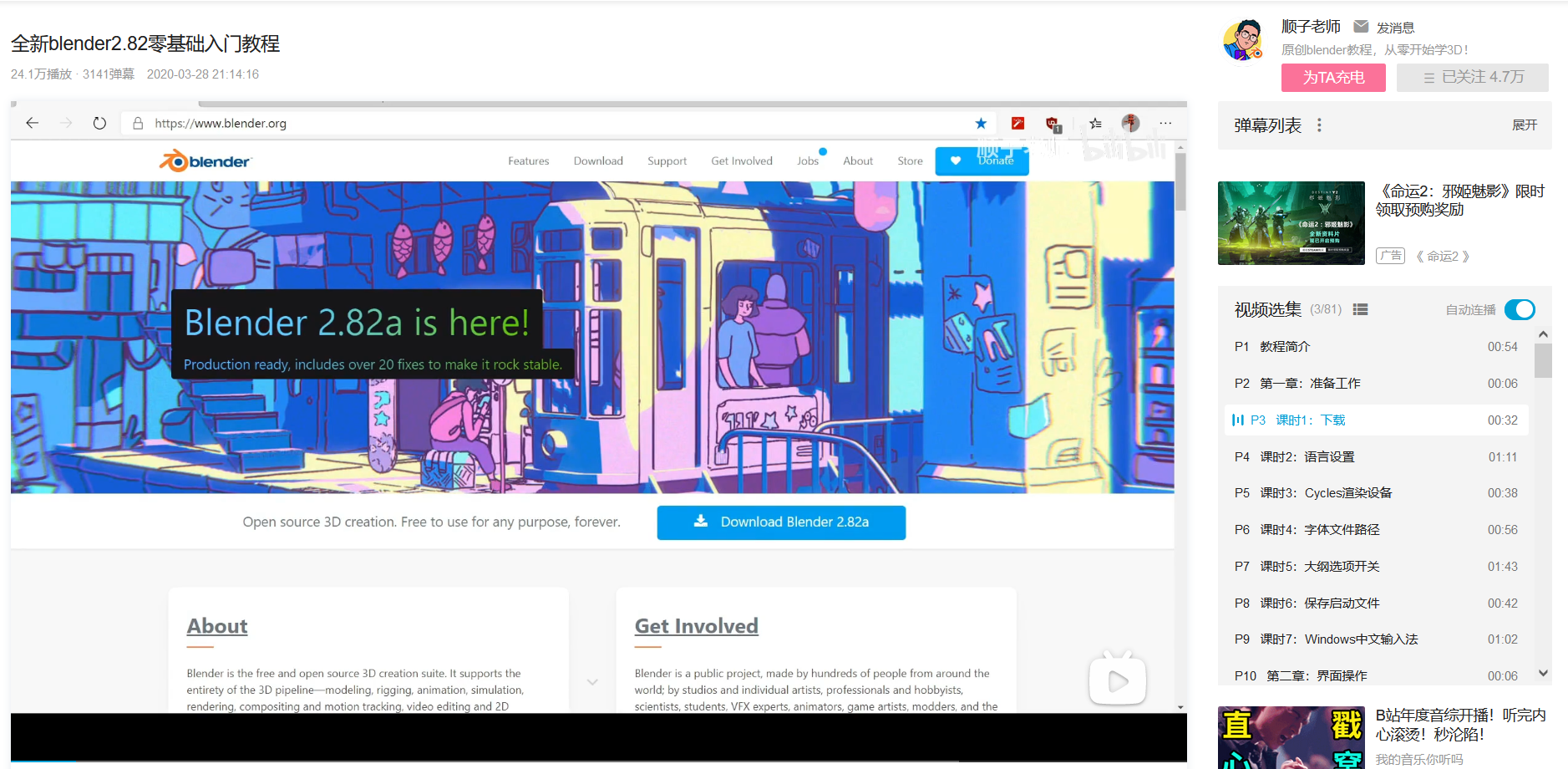Click 发消息 link

click(x=1395, y=28)
